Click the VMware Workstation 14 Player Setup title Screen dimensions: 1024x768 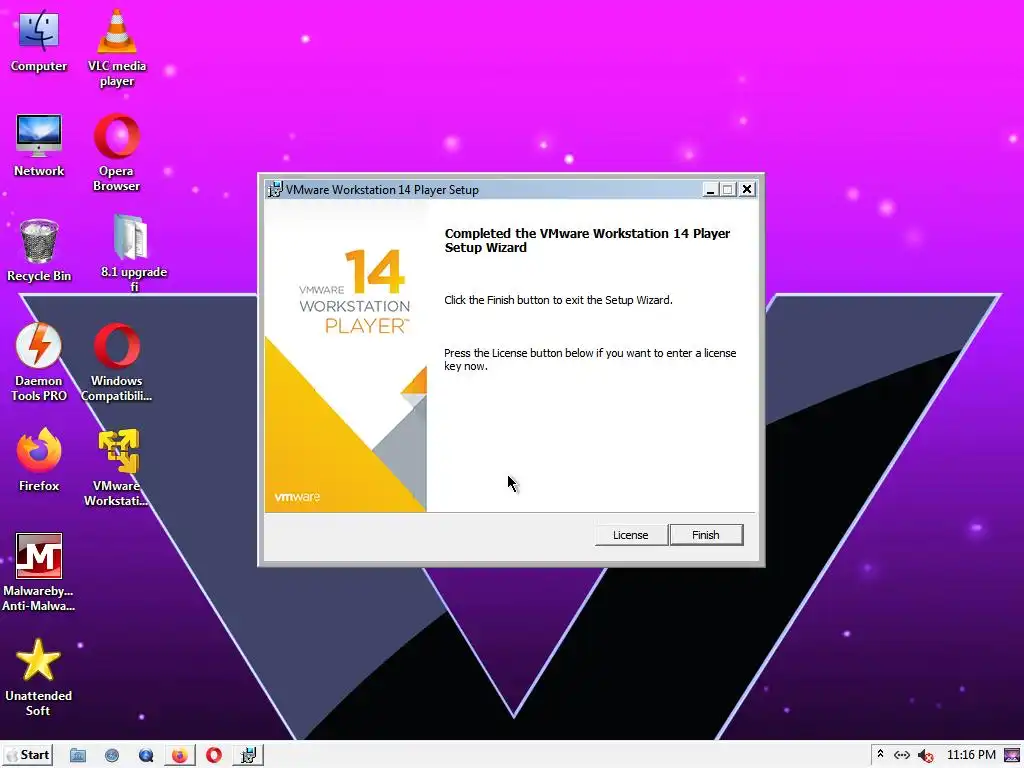coord(382,189)
